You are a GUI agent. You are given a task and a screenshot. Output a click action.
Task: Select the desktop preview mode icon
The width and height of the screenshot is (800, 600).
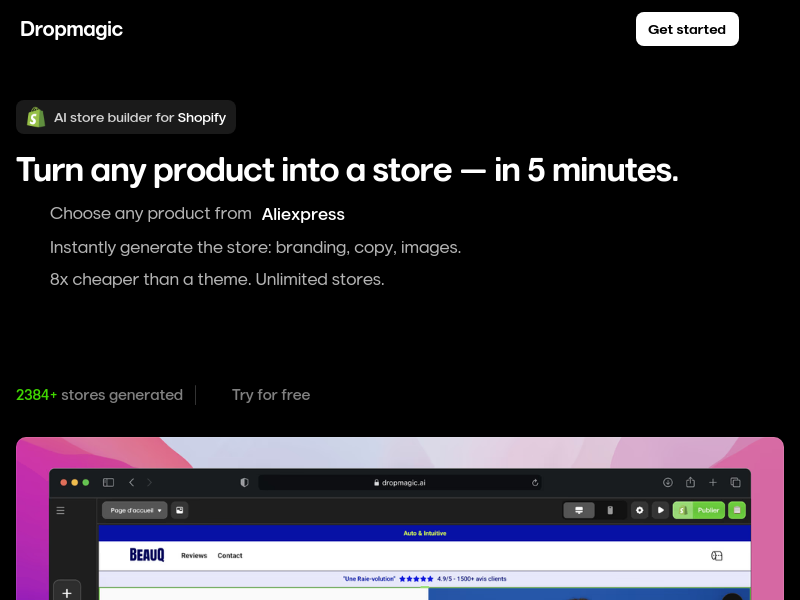click(579, 510)
